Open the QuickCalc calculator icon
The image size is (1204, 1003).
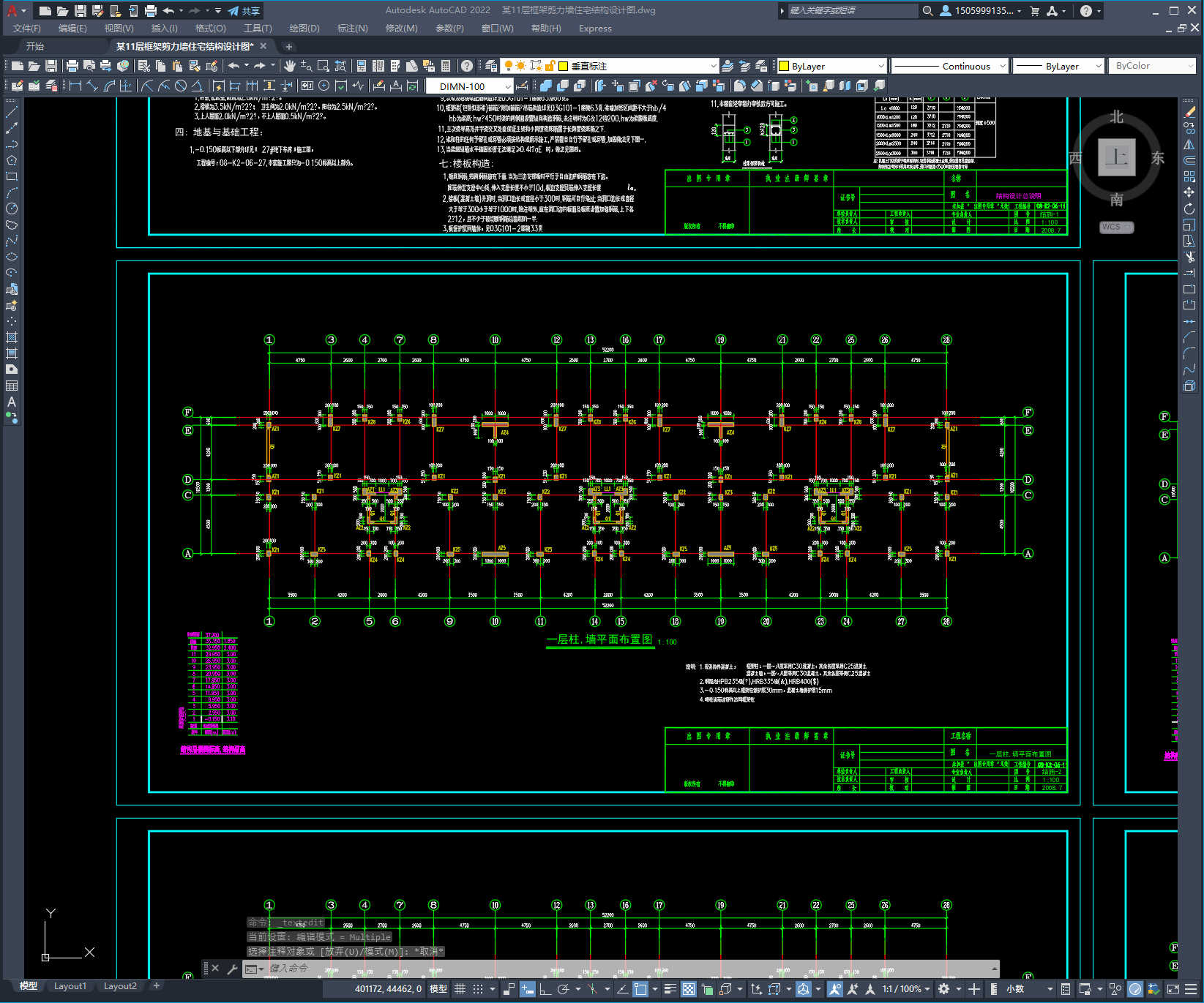coord(446,66)
